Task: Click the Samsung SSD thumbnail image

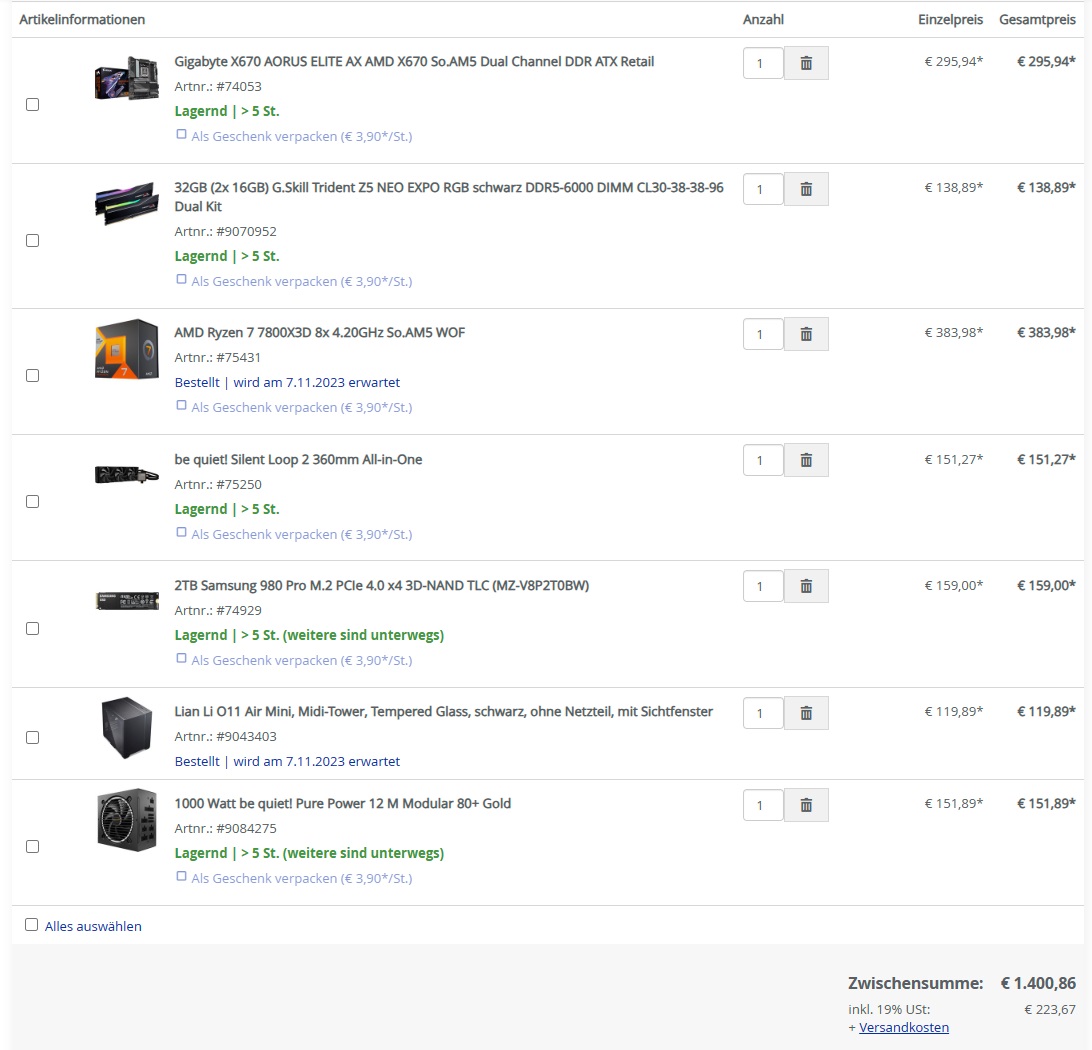Action: point(127,600)
